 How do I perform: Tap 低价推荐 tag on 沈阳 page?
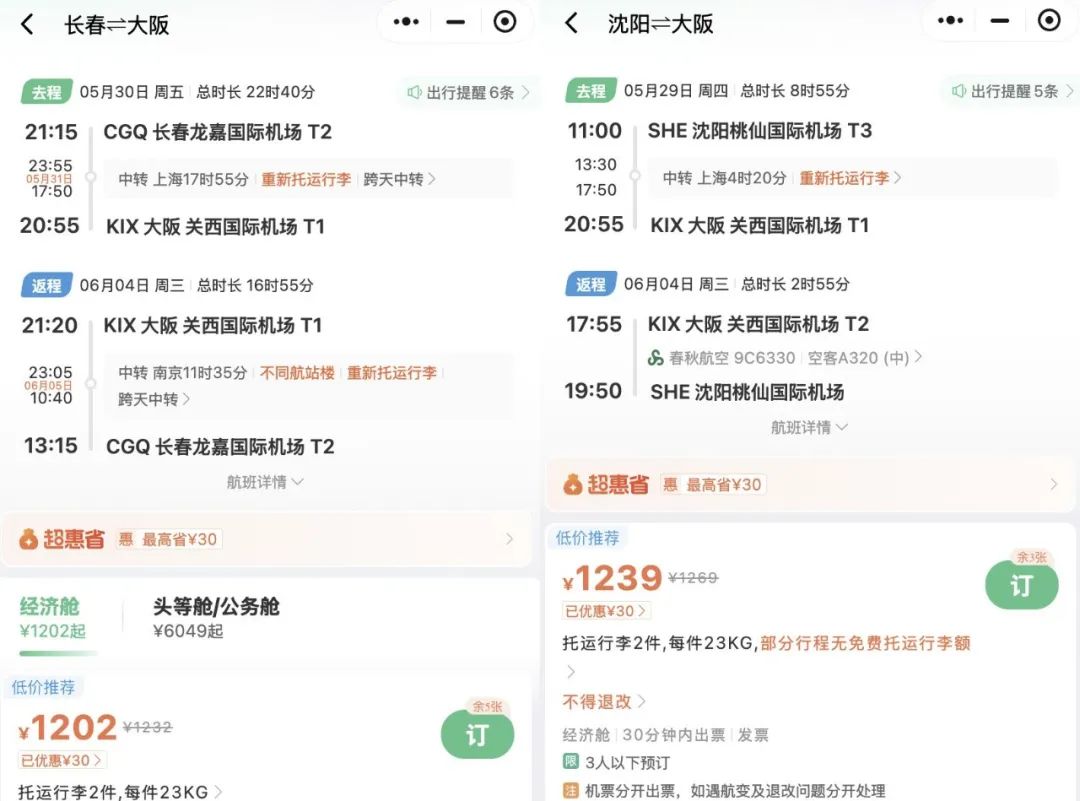coord(588,538)
